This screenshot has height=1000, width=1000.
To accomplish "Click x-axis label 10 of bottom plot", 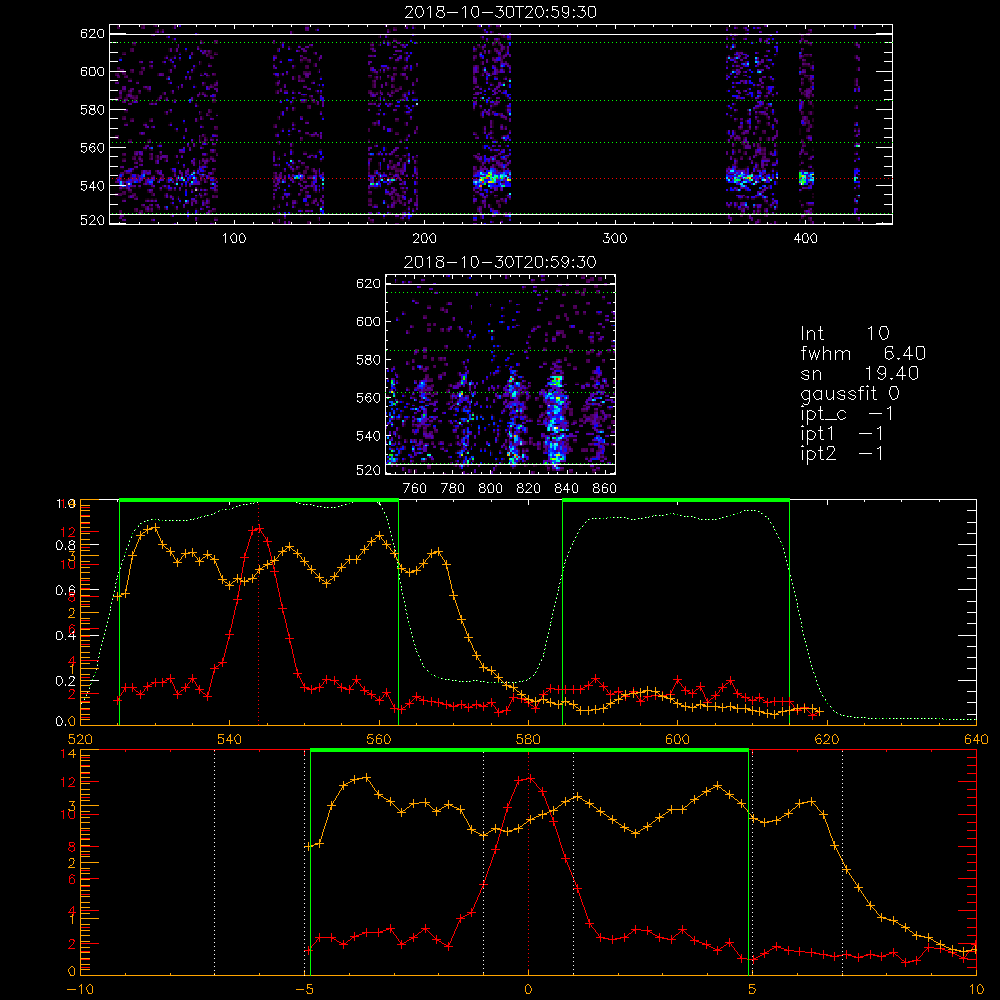I will click(x=976, y=990).
